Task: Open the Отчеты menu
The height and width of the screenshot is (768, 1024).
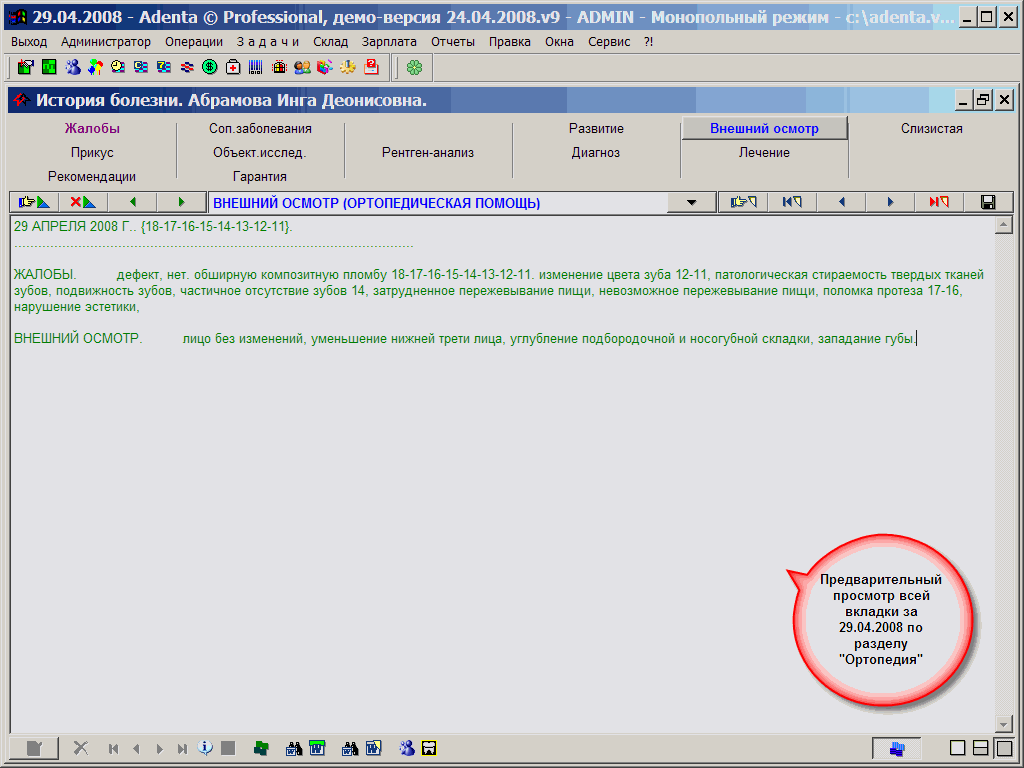Action: point(453,42)
